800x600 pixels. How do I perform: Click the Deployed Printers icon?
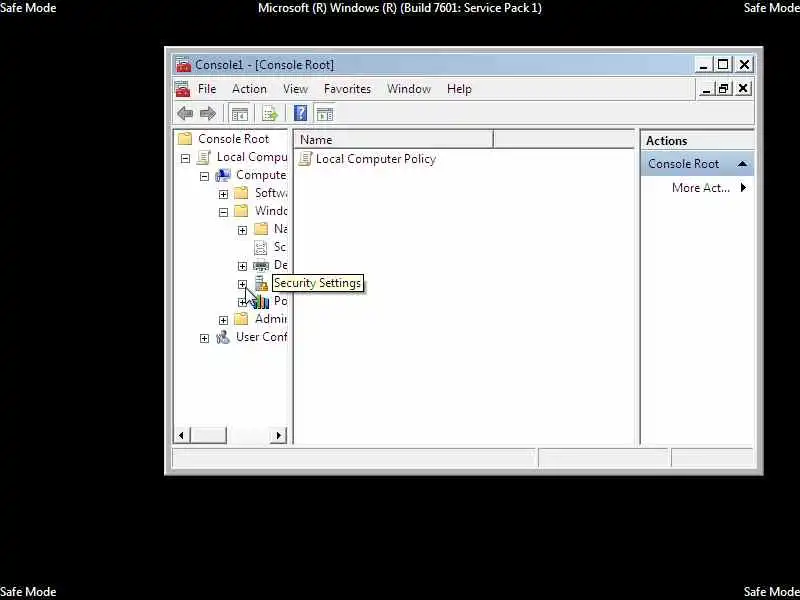(261, 265)
